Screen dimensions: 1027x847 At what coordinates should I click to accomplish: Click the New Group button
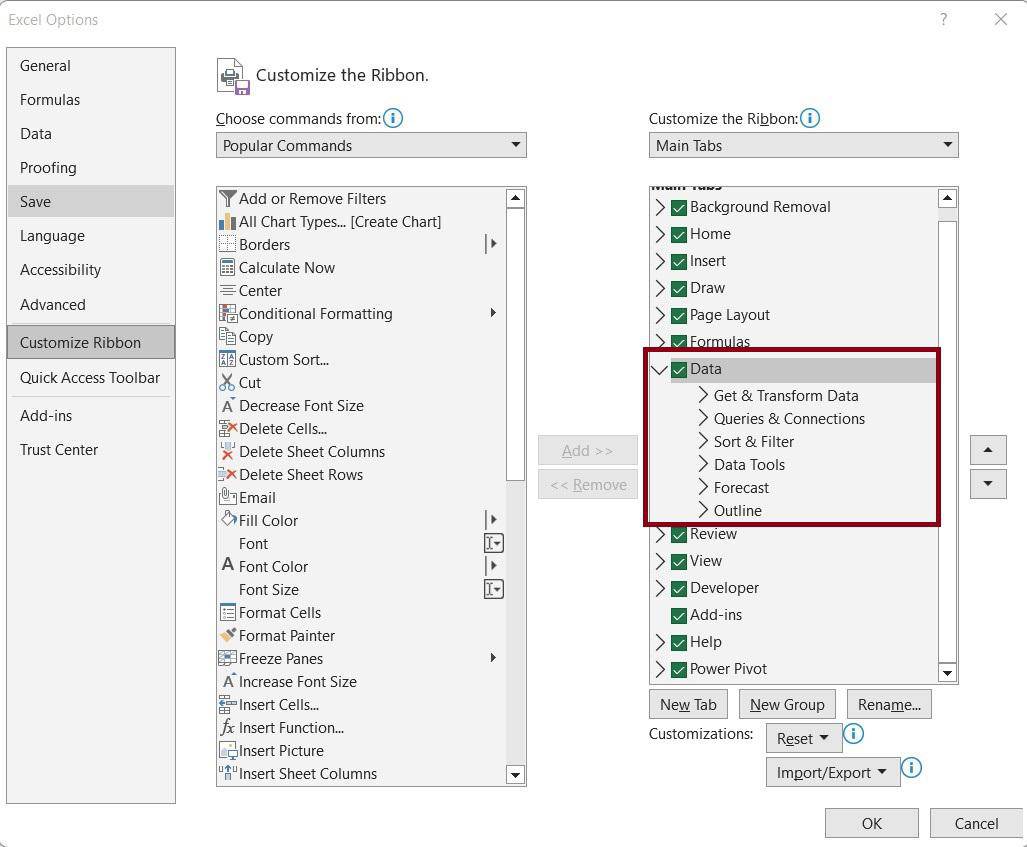(x=787, y=704)
